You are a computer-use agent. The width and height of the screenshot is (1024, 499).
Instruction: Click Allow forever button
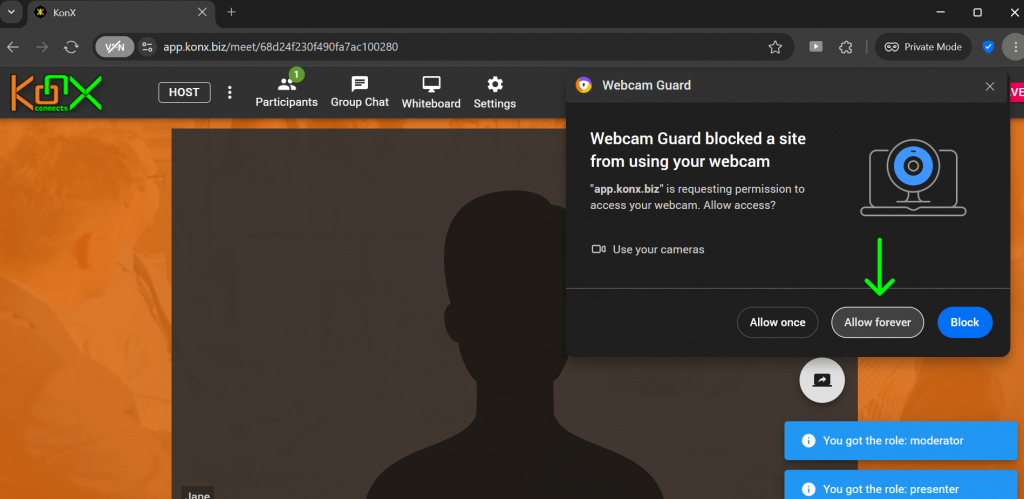pyautogui.click(x=877, y=322)
